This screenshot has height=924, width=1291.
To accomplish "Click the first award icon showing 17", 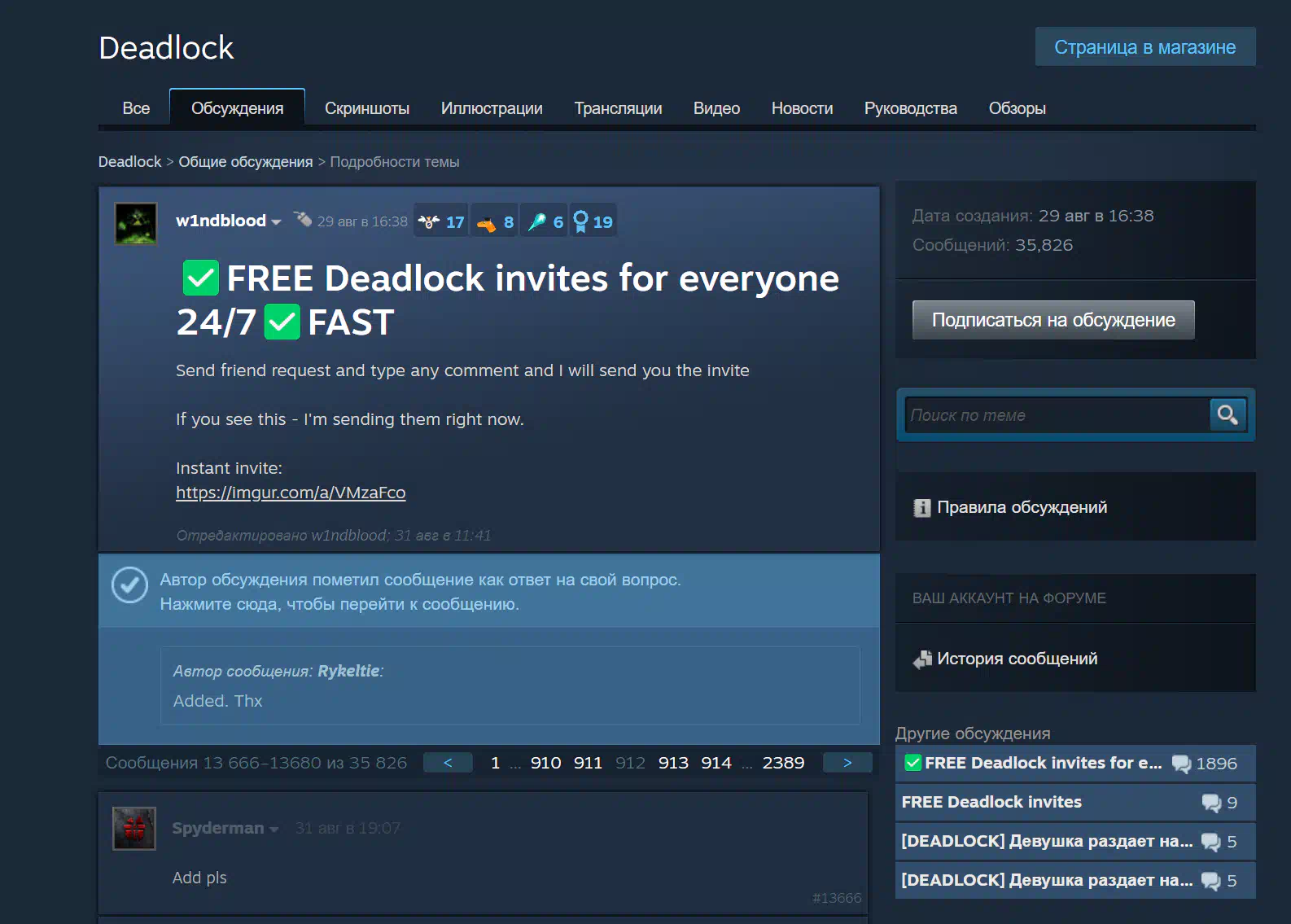I will (428, 221).
